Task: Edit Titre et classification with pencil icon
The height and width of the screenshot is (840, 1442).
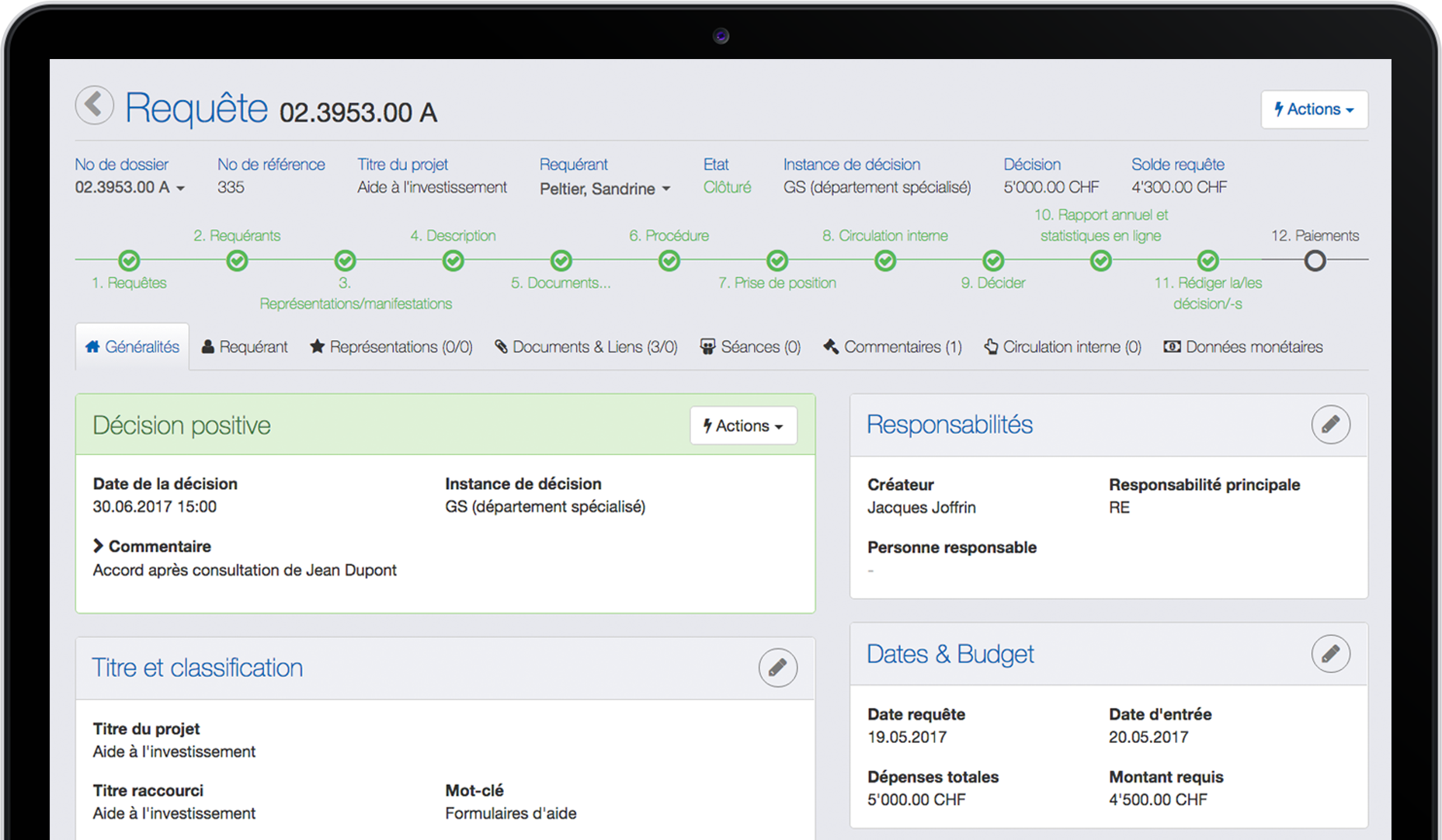Action: (777, 668)
